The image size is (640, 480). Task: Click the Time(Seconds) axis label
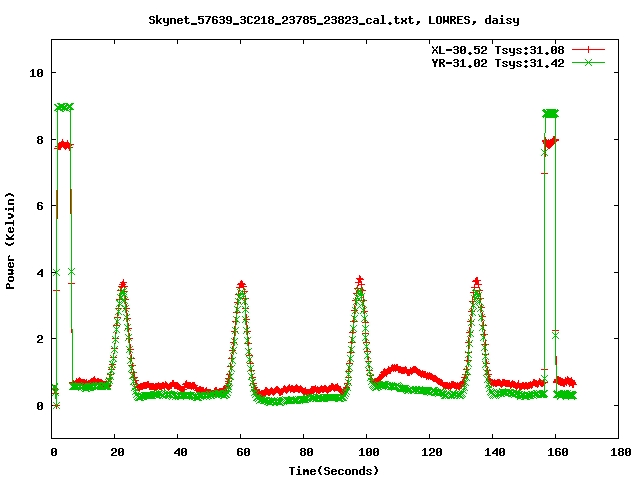pos(333,471)
